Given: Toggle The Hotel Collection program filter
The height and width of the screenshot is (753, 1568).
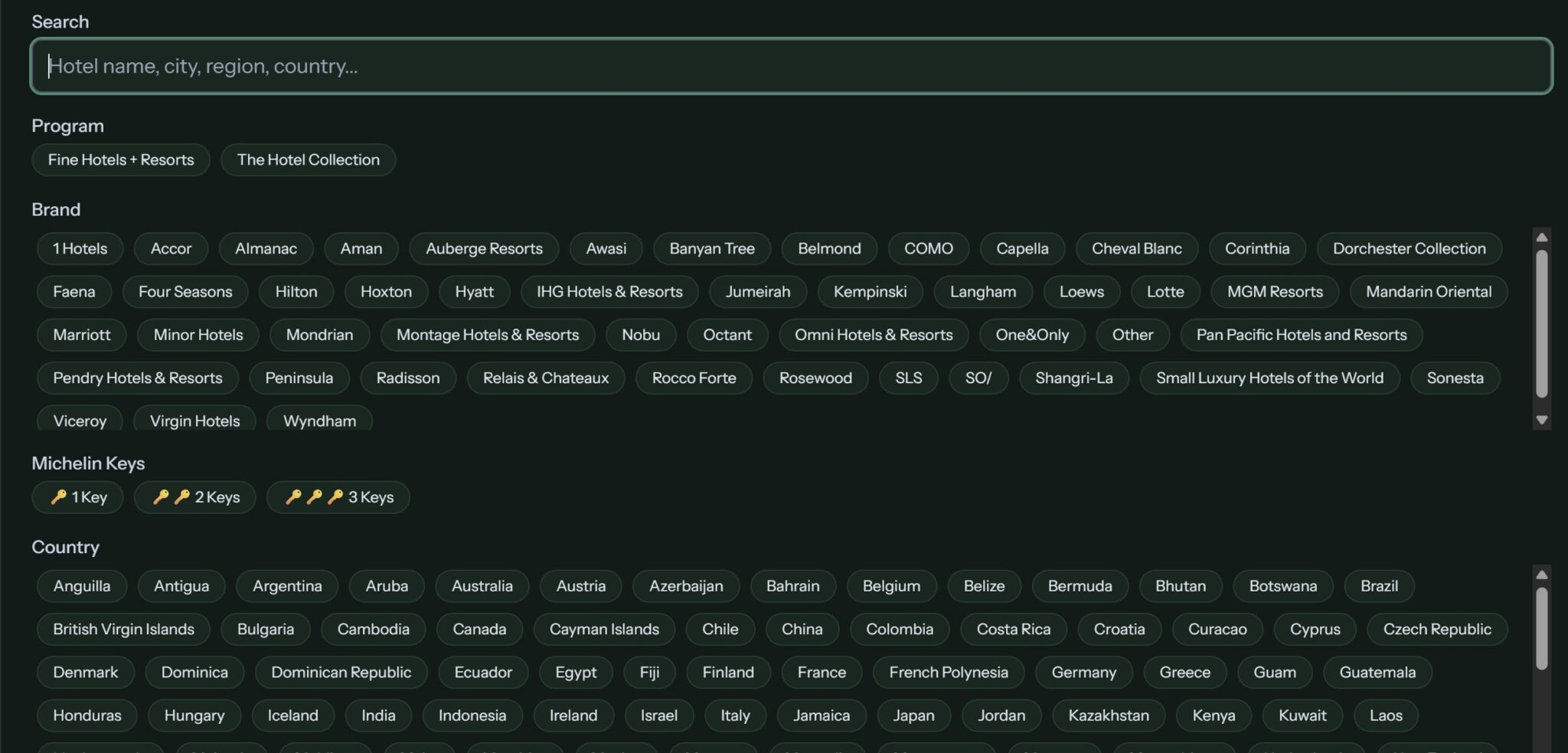Looking at the screenshot, I should click(x=309, y=160).
